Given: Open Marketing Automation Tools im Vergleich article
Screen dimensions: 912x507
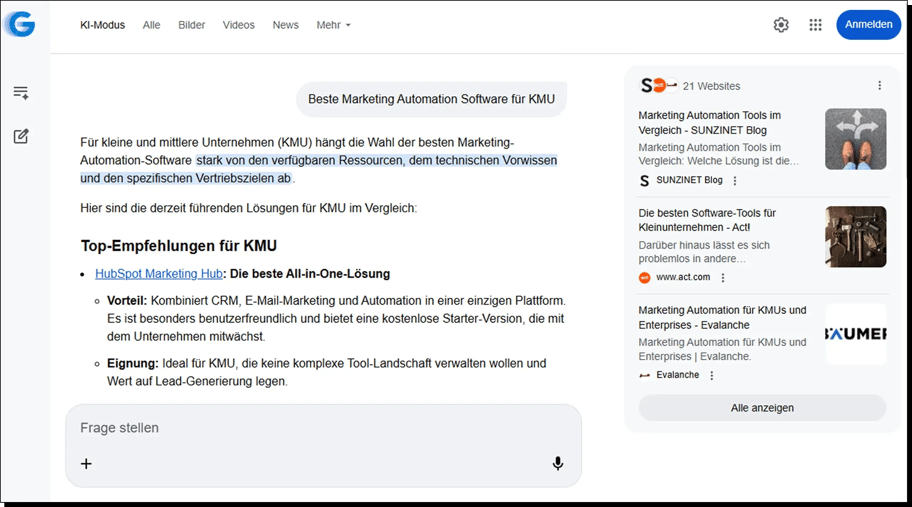Looking at the screenshot, I should pos(710,123).
